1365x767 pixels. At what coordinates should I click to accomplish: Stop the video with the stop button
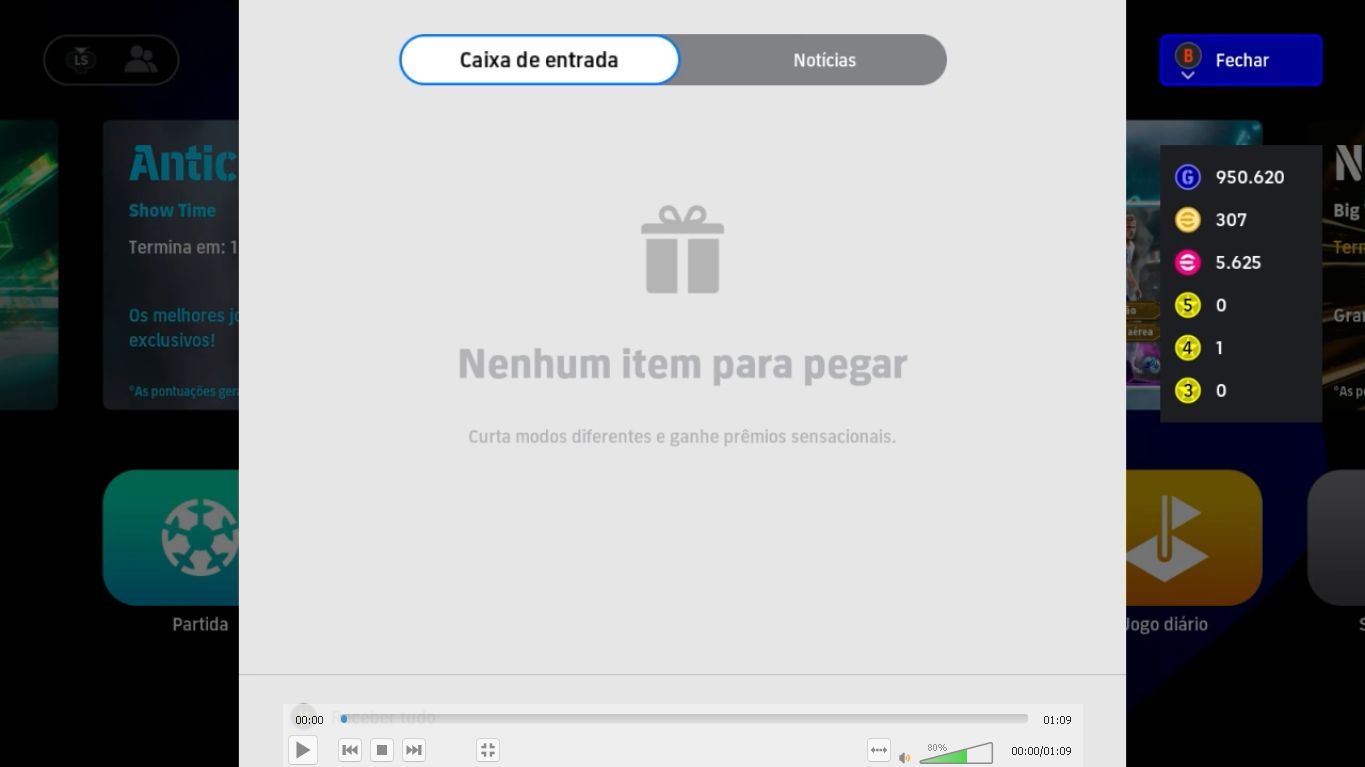(382, 750)
